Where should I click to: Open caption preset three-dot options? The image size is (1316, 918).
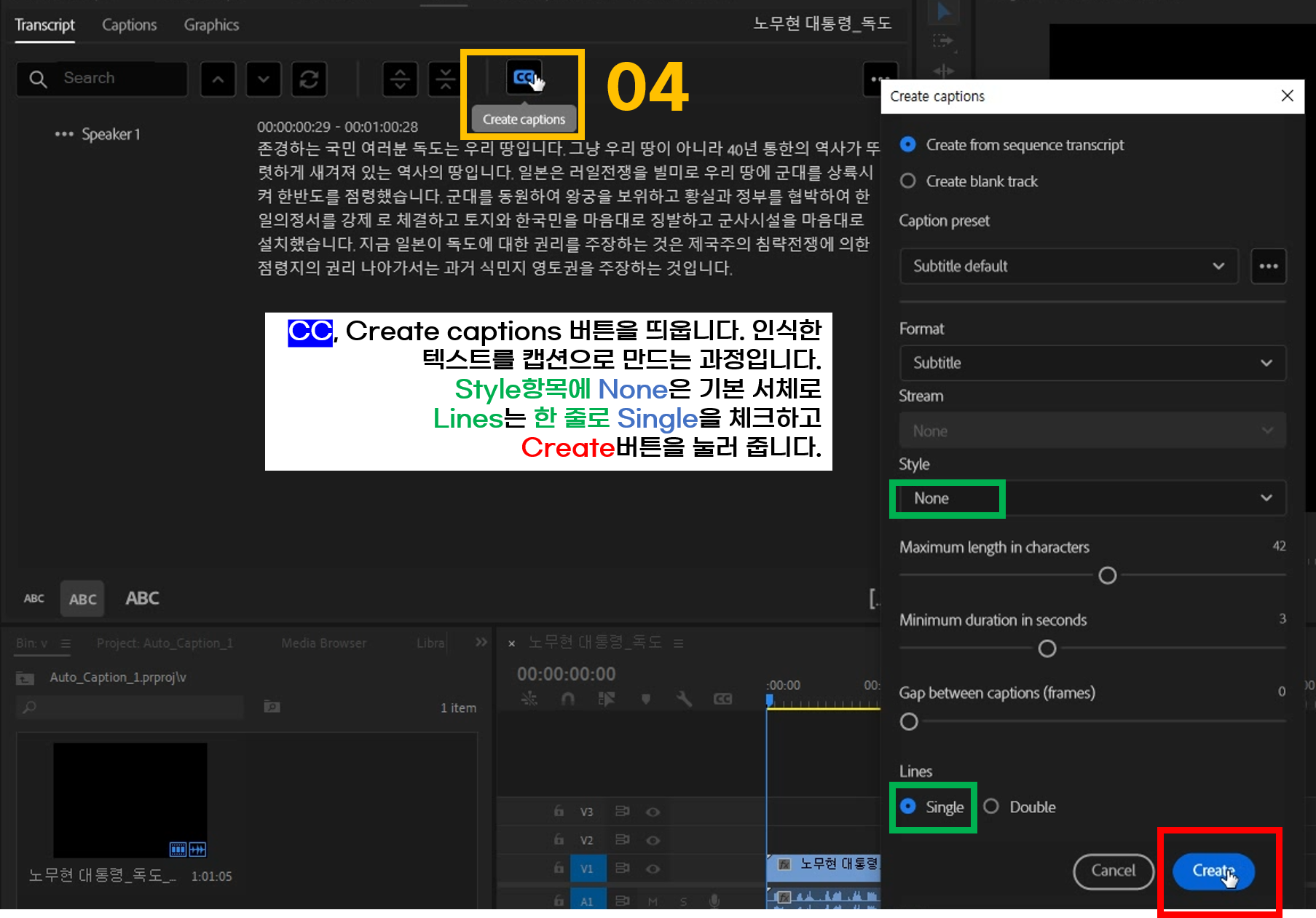tap(1269, 266)
